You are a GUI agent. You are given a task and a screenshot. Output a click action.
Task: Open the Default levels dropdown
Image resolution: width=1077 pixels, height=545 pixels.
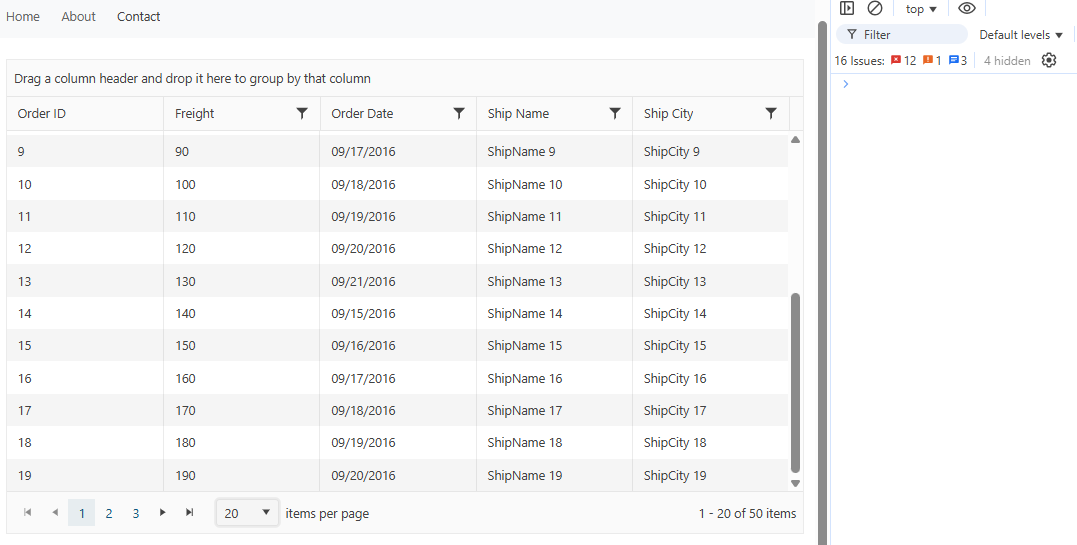pyautogui.click(x=1020, y=35)
